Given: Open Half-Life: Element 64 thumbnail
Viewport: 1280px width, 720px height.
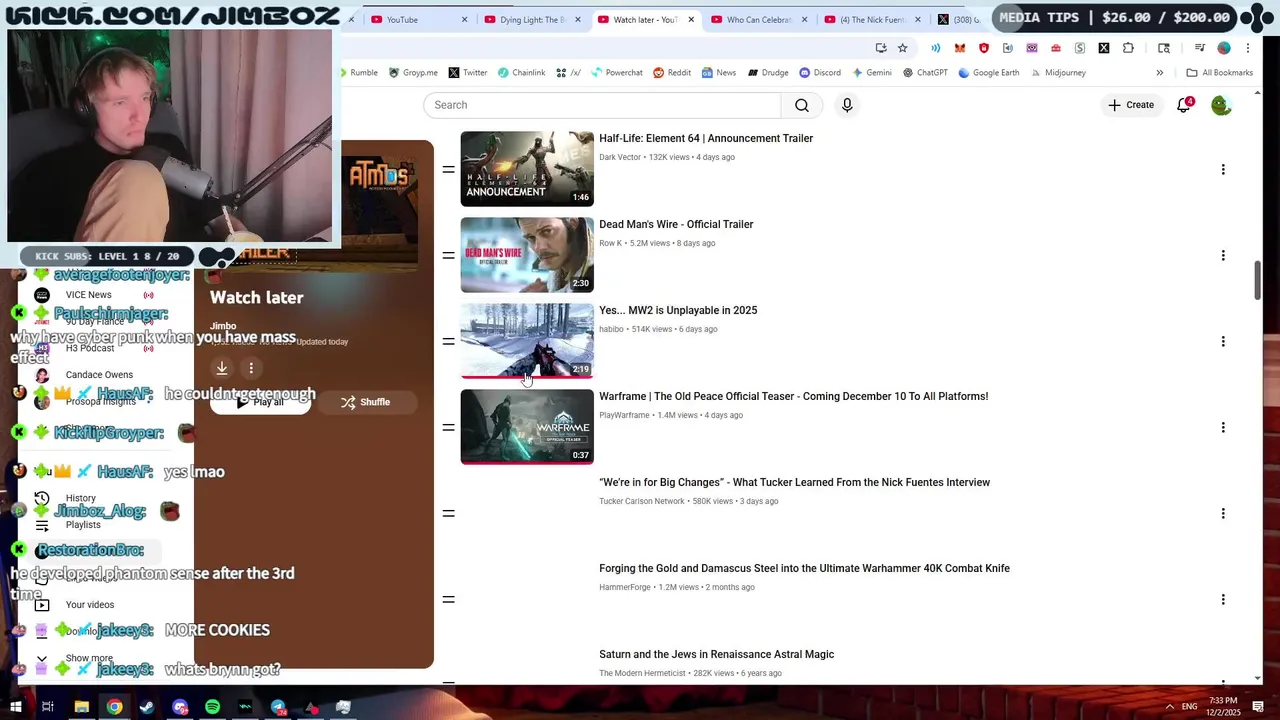Looking at the screenshot, I should click(x=527, y=169).
